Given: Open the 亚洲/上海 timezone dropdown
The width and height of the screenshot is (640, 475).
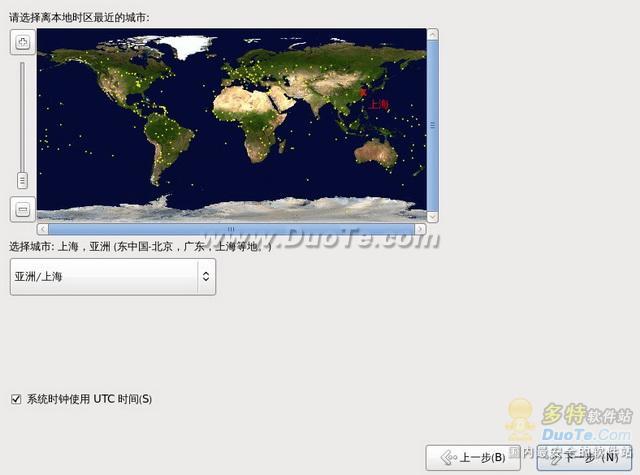Looking at the screenshot, I should point(113,277).
